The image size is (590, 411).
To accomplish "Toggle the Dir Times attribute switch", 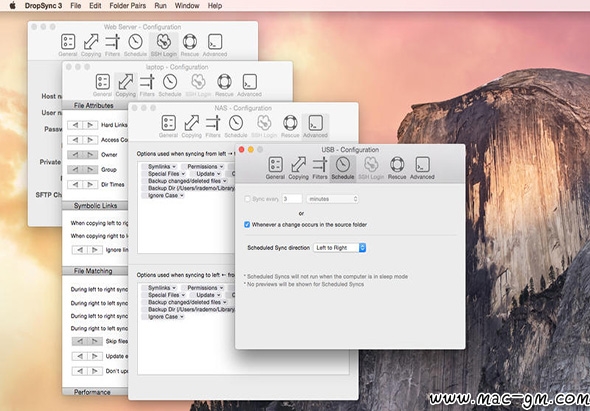I will [x=82, y=185].
